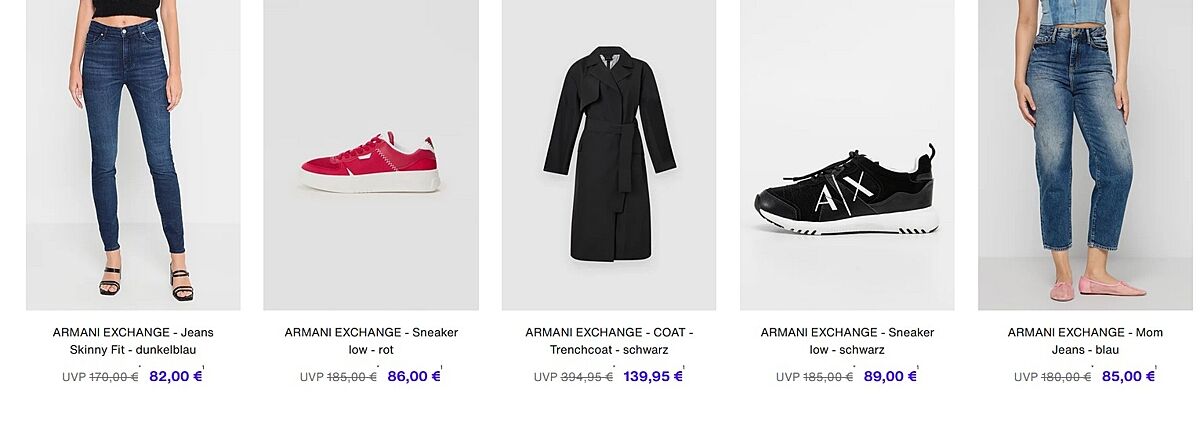Click the 89,00 € sale price
Screen dimensions: 1200x425
coord(889,377)
